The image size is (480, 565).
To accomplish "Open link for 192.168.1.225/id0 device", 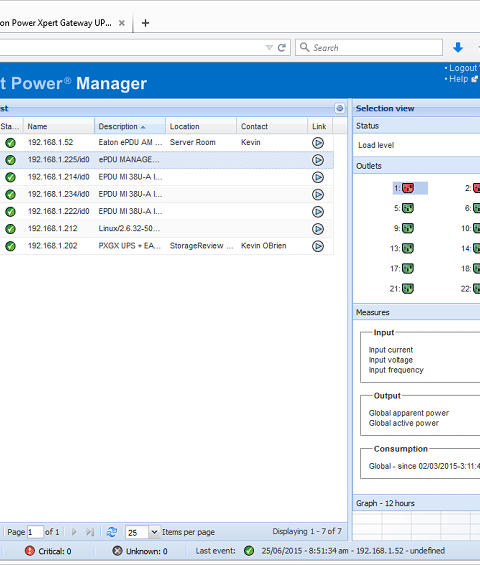I will click(x=317, y=160).
